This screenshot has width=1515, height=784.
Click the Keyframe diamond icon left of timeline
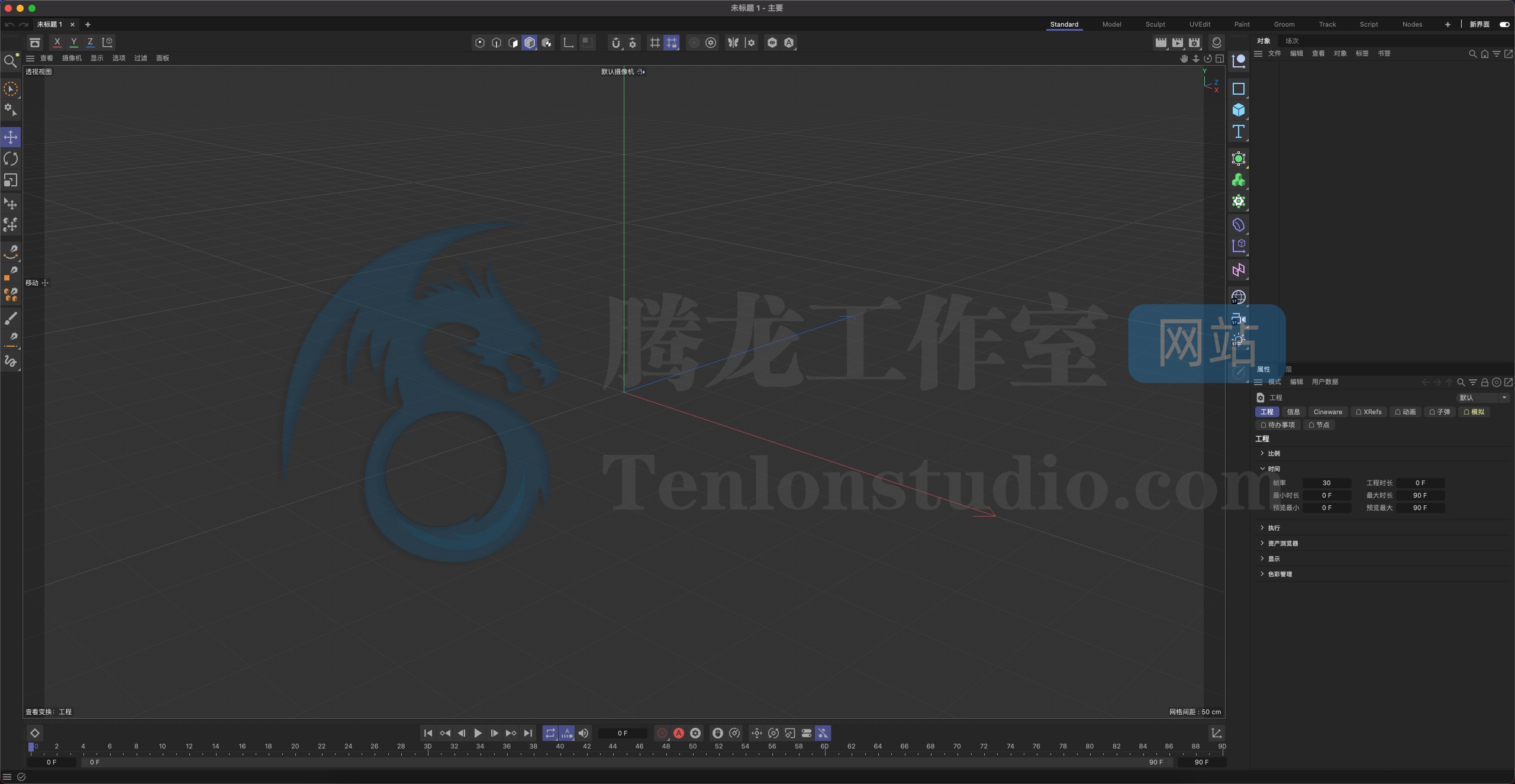pyautogui.click(x=35, y=733)
